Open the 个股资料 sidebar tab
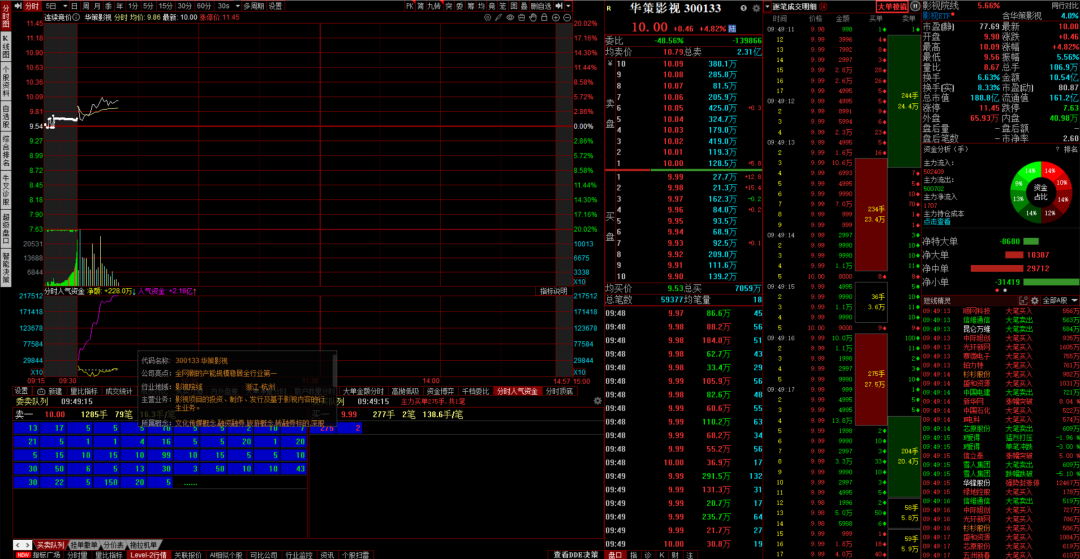 tap(6, 83)
